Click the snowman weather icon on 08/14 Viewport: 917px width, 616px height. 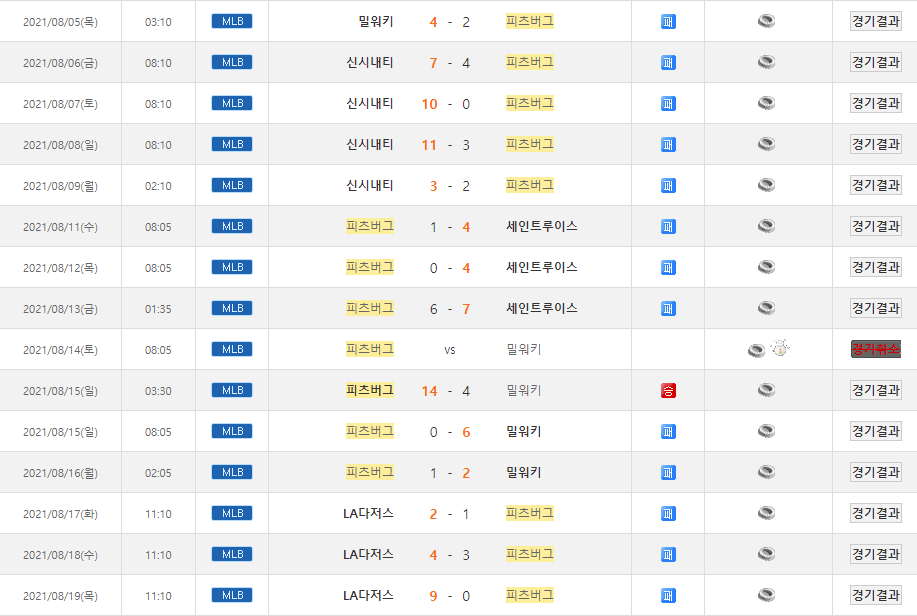click(780, 349)
